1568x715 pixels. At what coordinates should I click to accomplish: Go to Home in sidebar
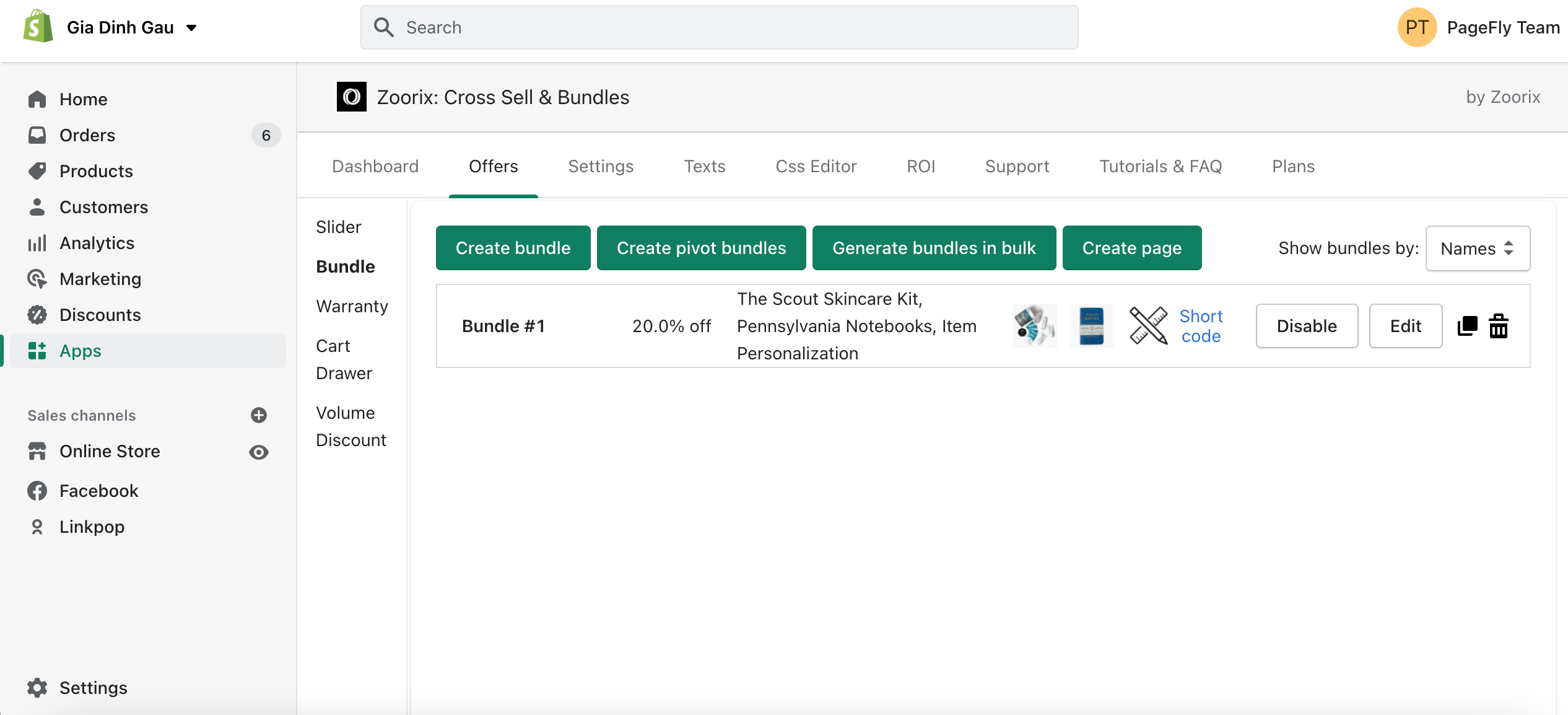pos(83,99)
